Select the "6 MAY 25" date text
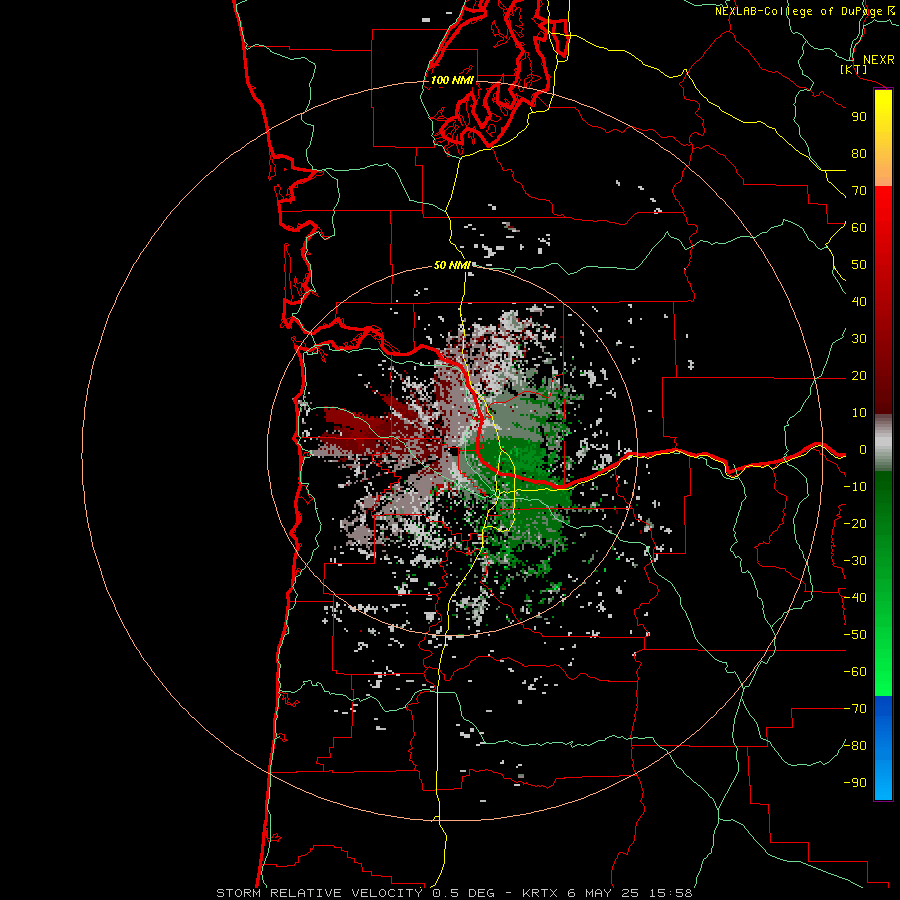Screen dimensions: 900x900 tap(604, 893)
